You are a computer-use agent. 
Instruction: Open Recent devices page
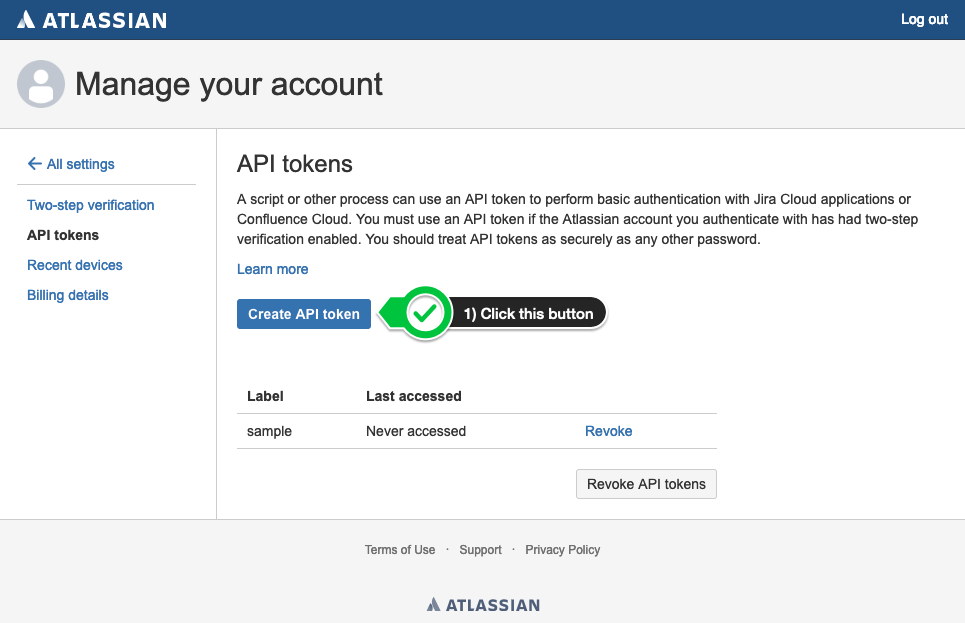pos(74,265)
